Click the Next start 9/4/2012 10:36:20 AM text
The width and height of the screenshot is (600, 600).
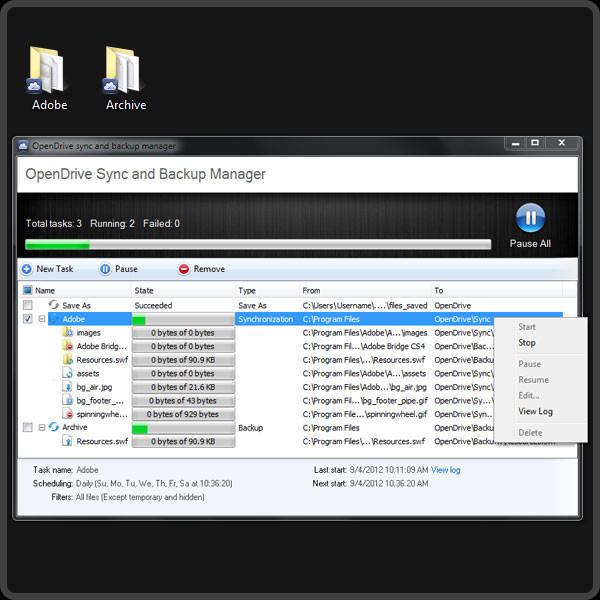point(389,484)
